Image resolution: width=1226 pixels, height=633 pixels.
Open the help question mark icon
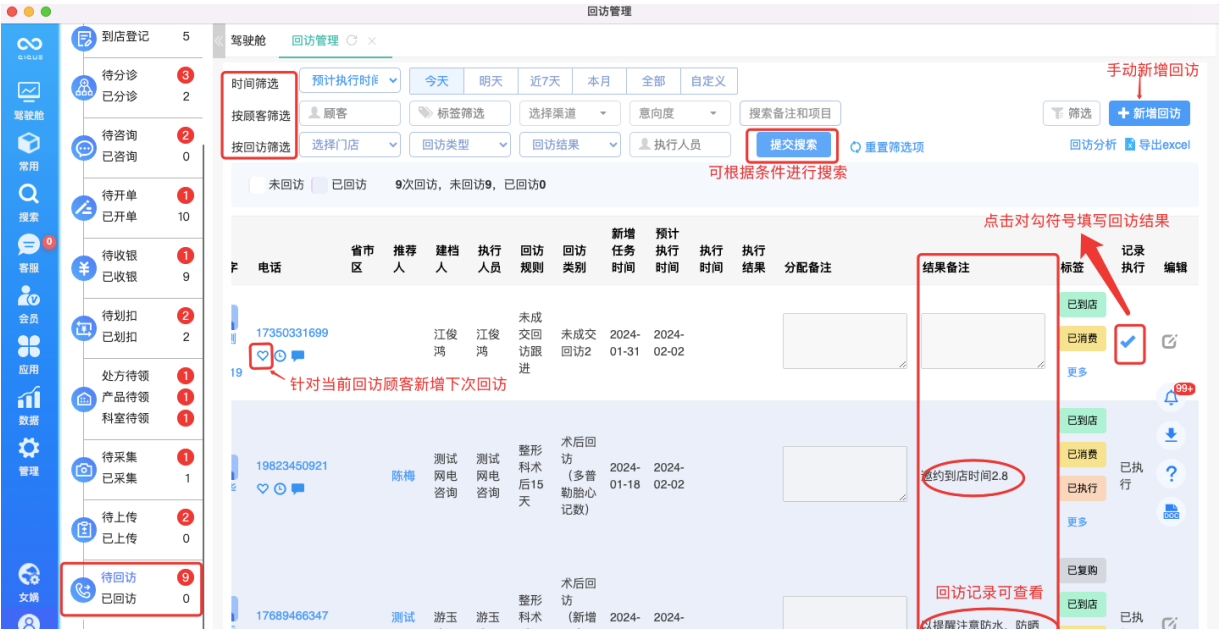click(1171, 473)
